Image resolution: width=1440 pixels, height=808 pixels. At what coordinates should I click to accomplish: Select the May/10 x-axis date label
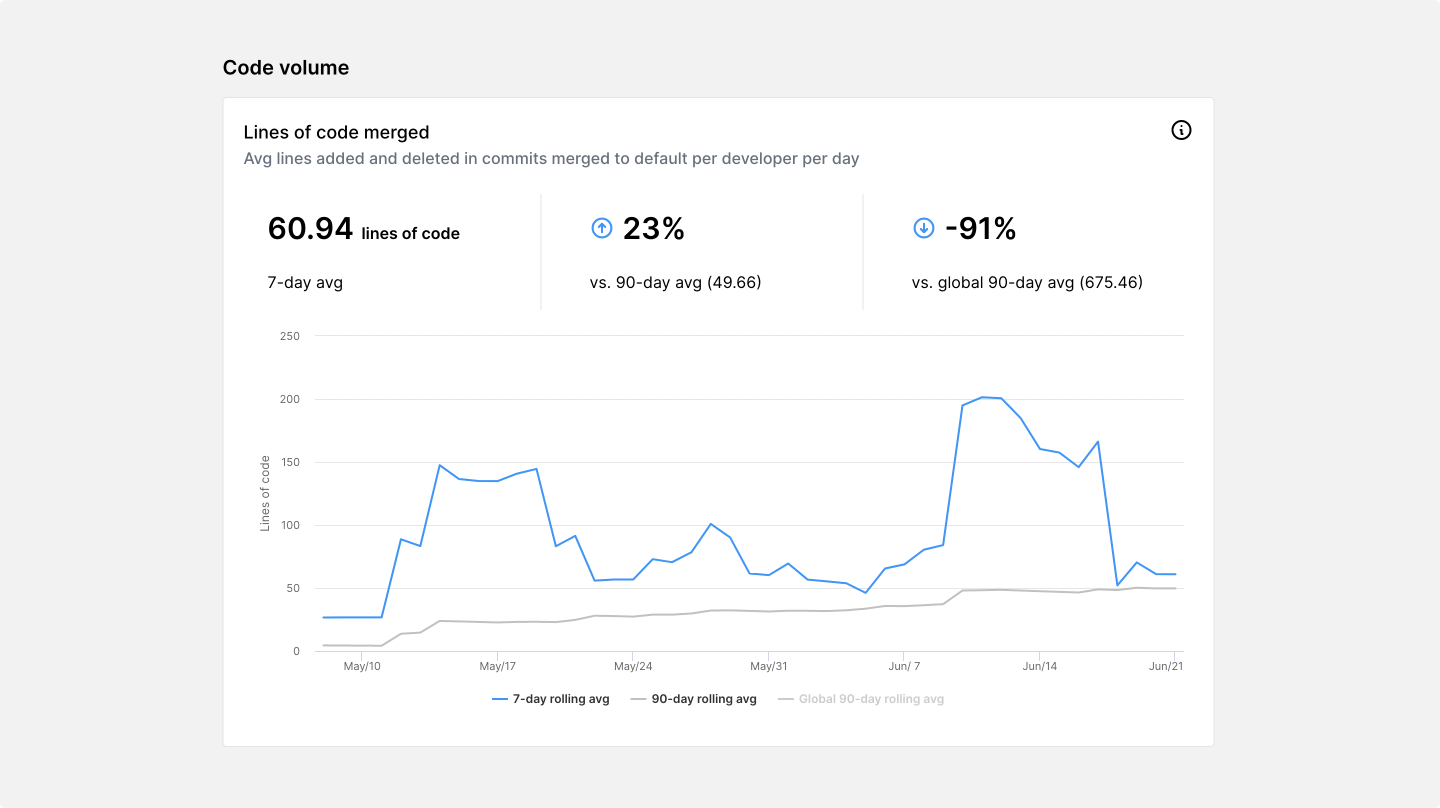362,666
